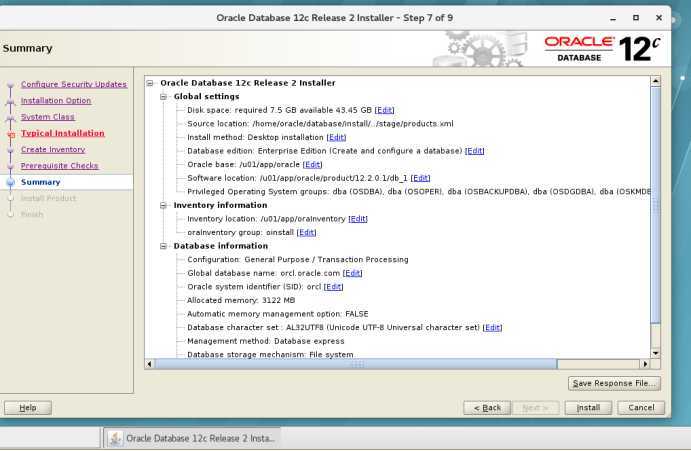Collapse the Global settings section
The image size is (691, 451).
163,97
